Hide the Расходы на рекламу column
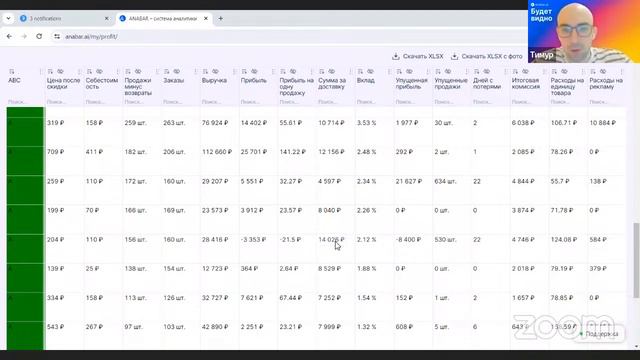The width and height of the screenshot is (640, 360). click(x=603, y=72)
